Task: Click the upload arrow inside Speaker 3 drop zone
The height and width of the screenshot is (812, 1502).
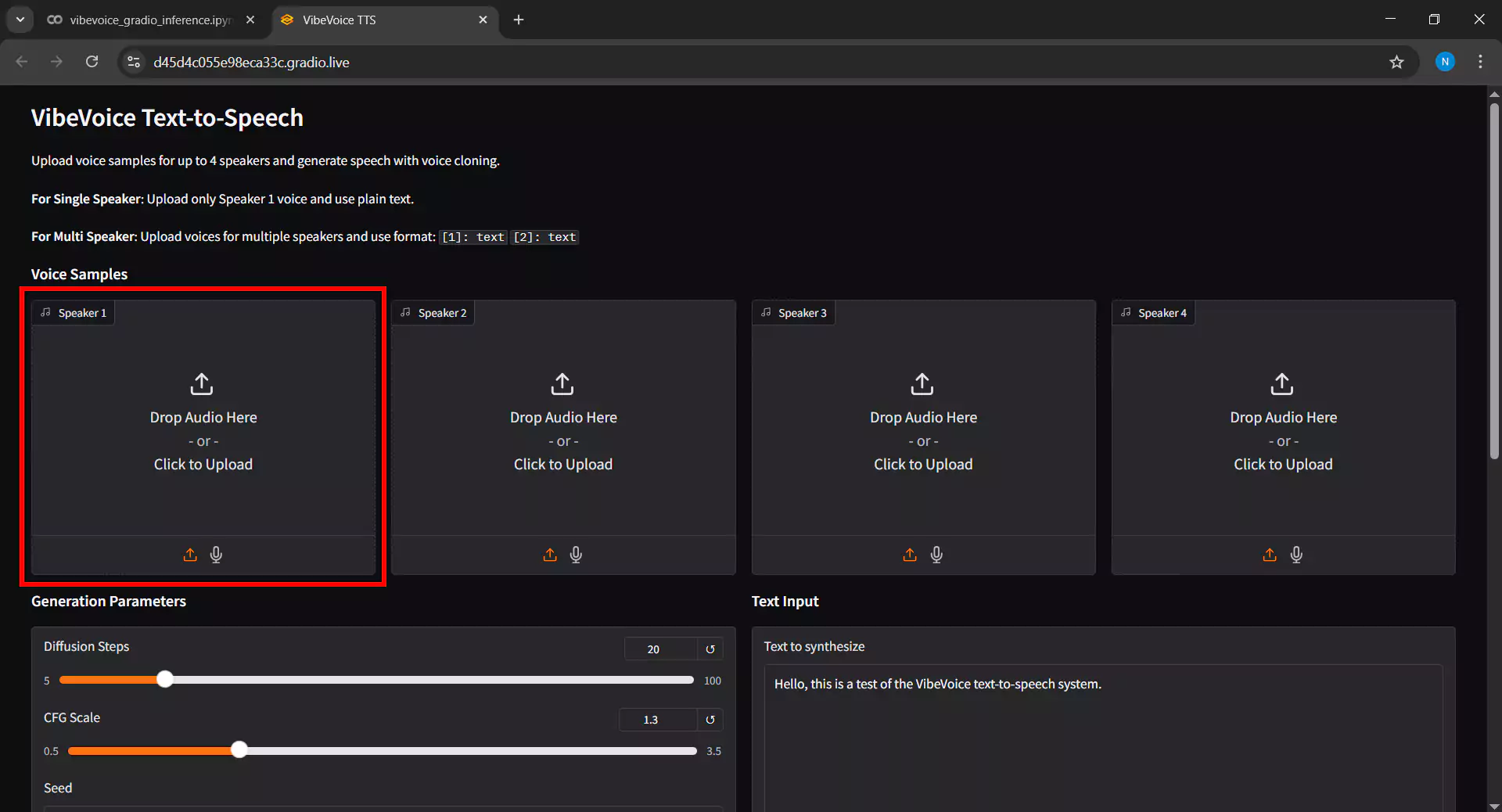Action: tap(923, 384)
